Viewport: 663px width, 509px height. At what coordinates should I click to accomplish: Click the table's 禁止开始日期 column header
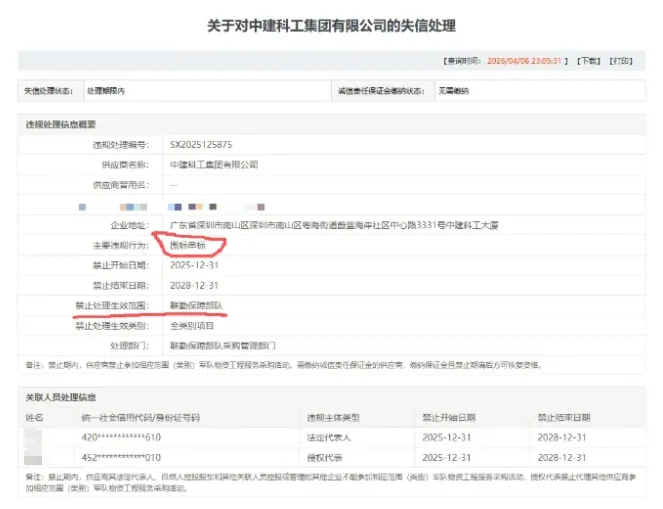click(449, 418)
